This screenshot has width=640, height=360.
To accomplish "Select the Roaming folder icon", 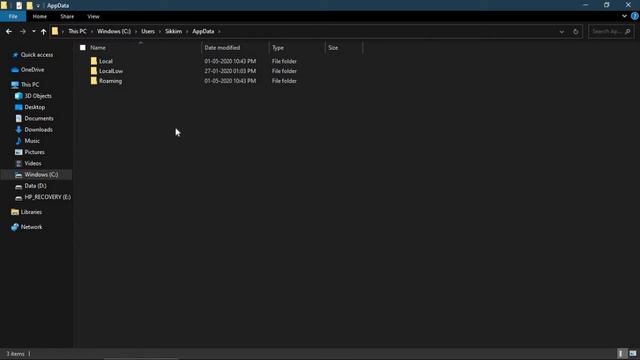I will (x=94, y=80).
